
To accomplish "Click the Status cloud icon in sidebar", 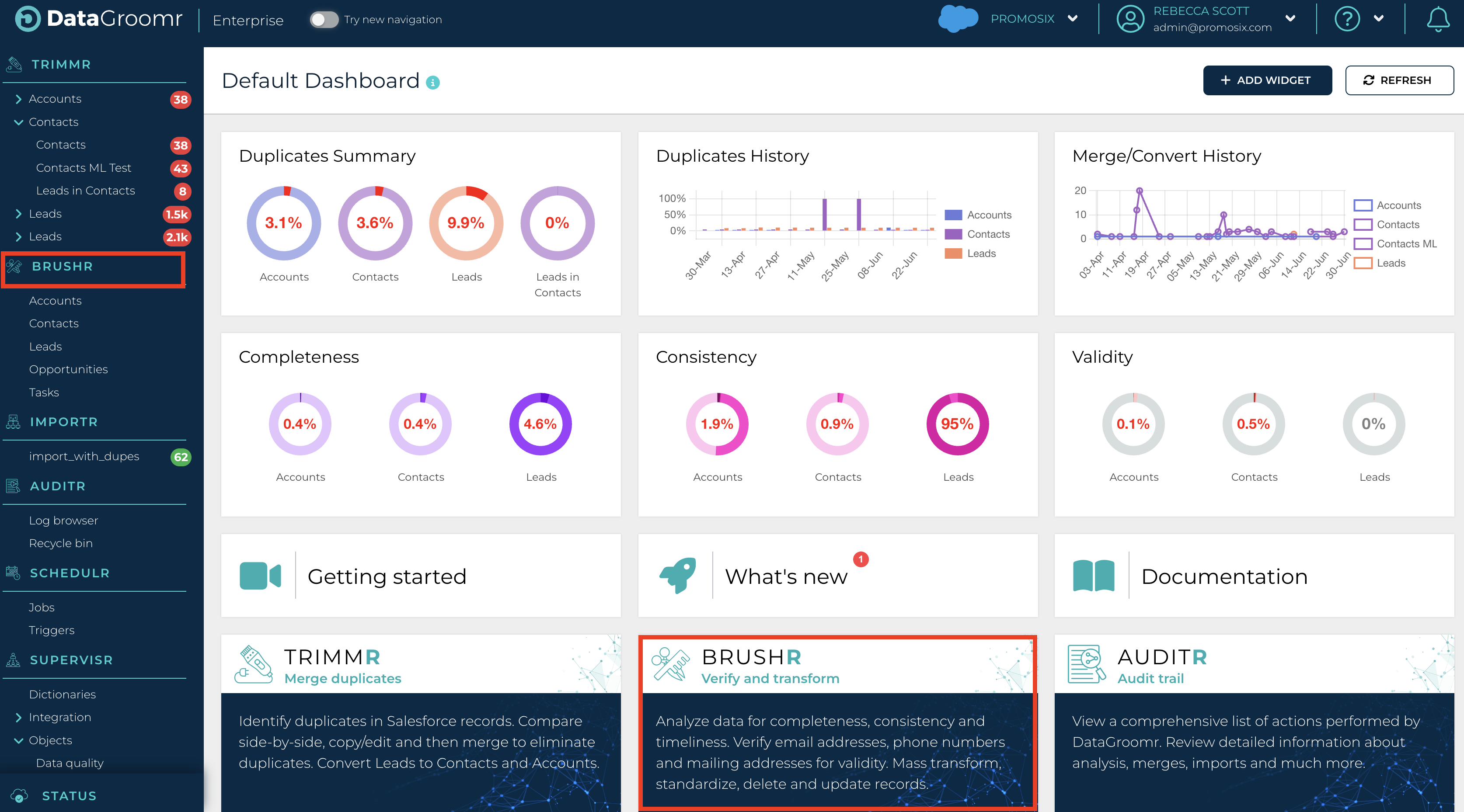I will [x=19, y=795].
